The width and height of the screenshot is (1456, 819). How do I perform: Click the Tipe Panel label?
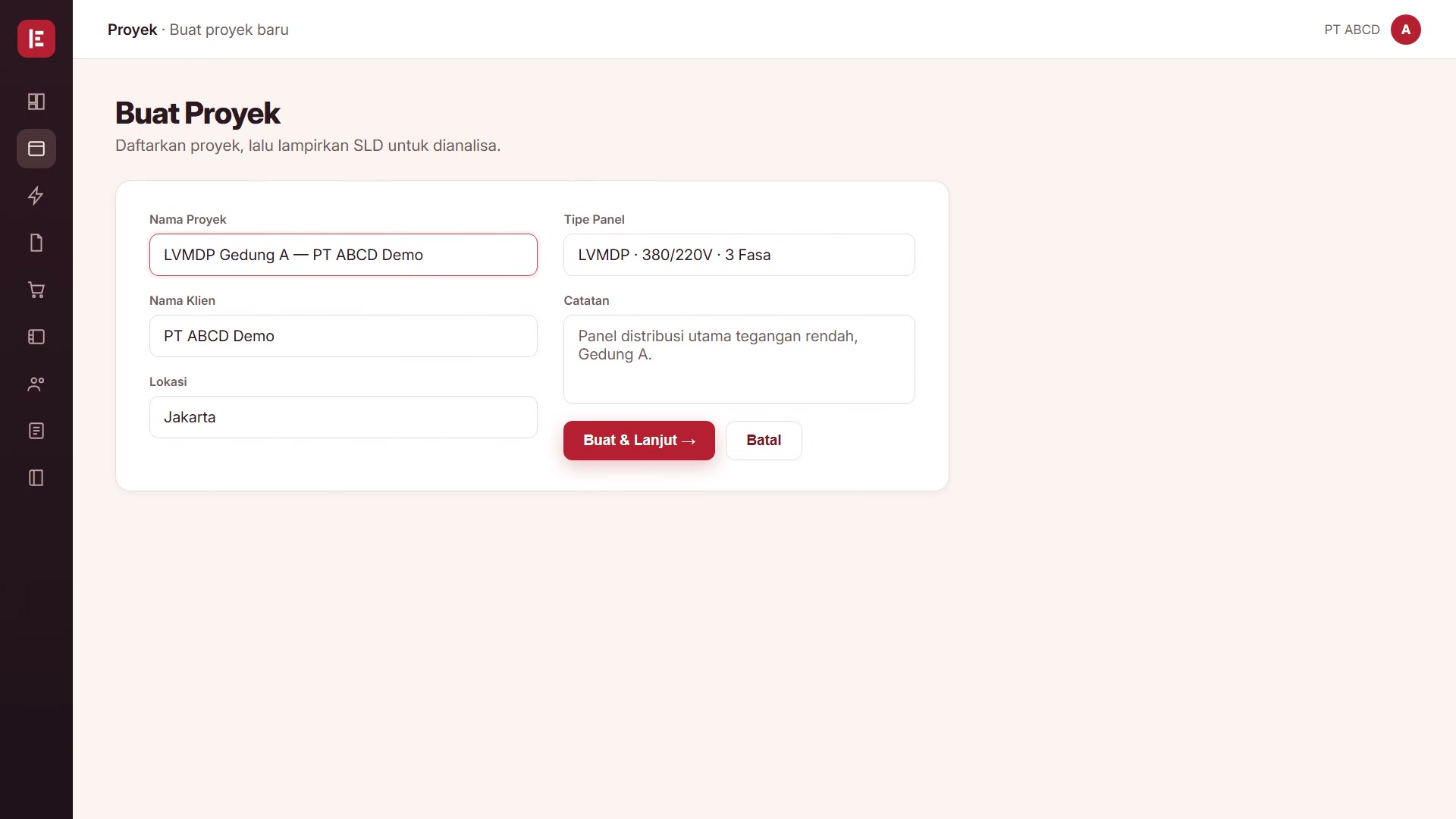[594, 220]
